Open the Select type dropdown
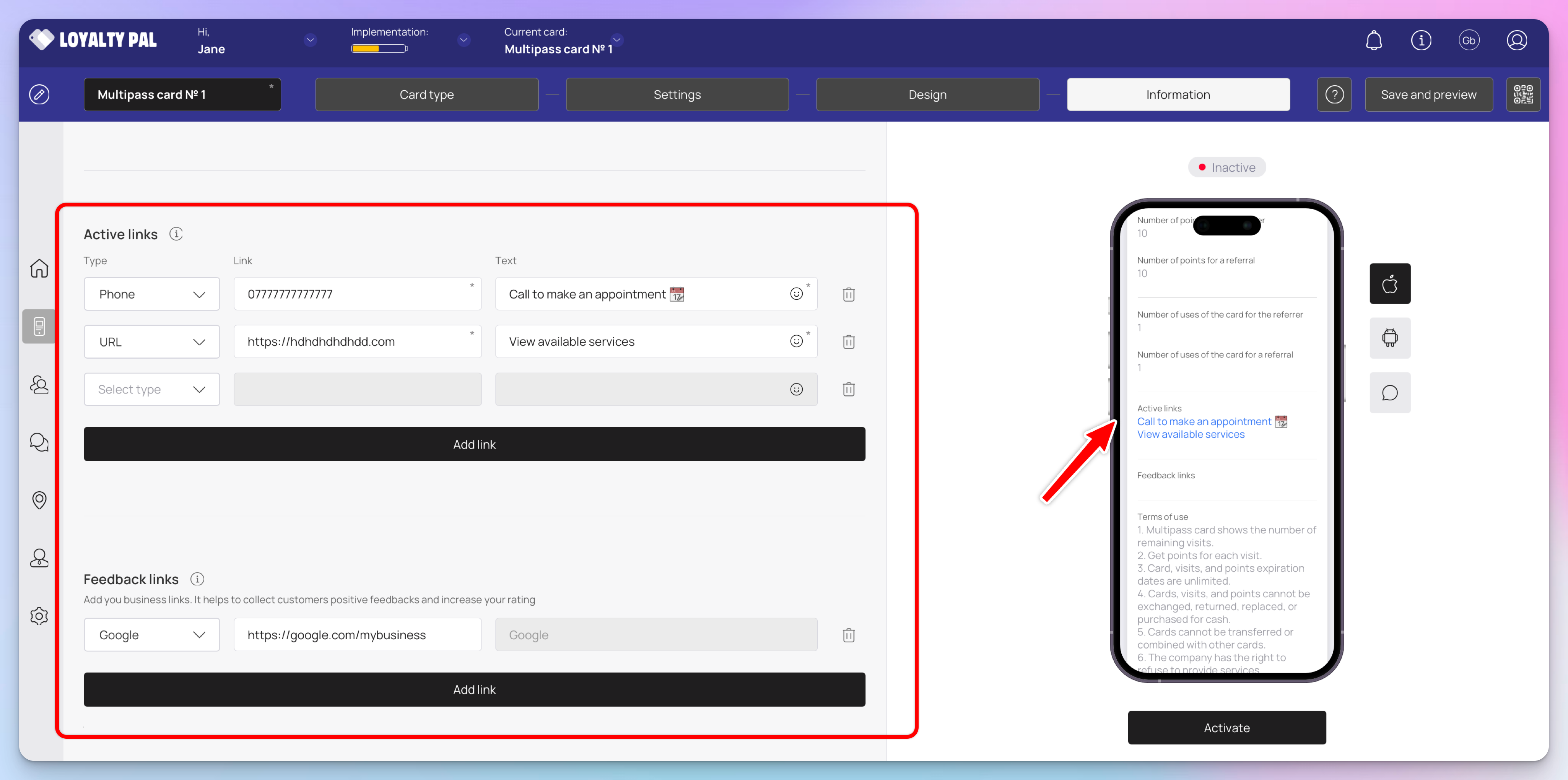 tap(151, 389)
